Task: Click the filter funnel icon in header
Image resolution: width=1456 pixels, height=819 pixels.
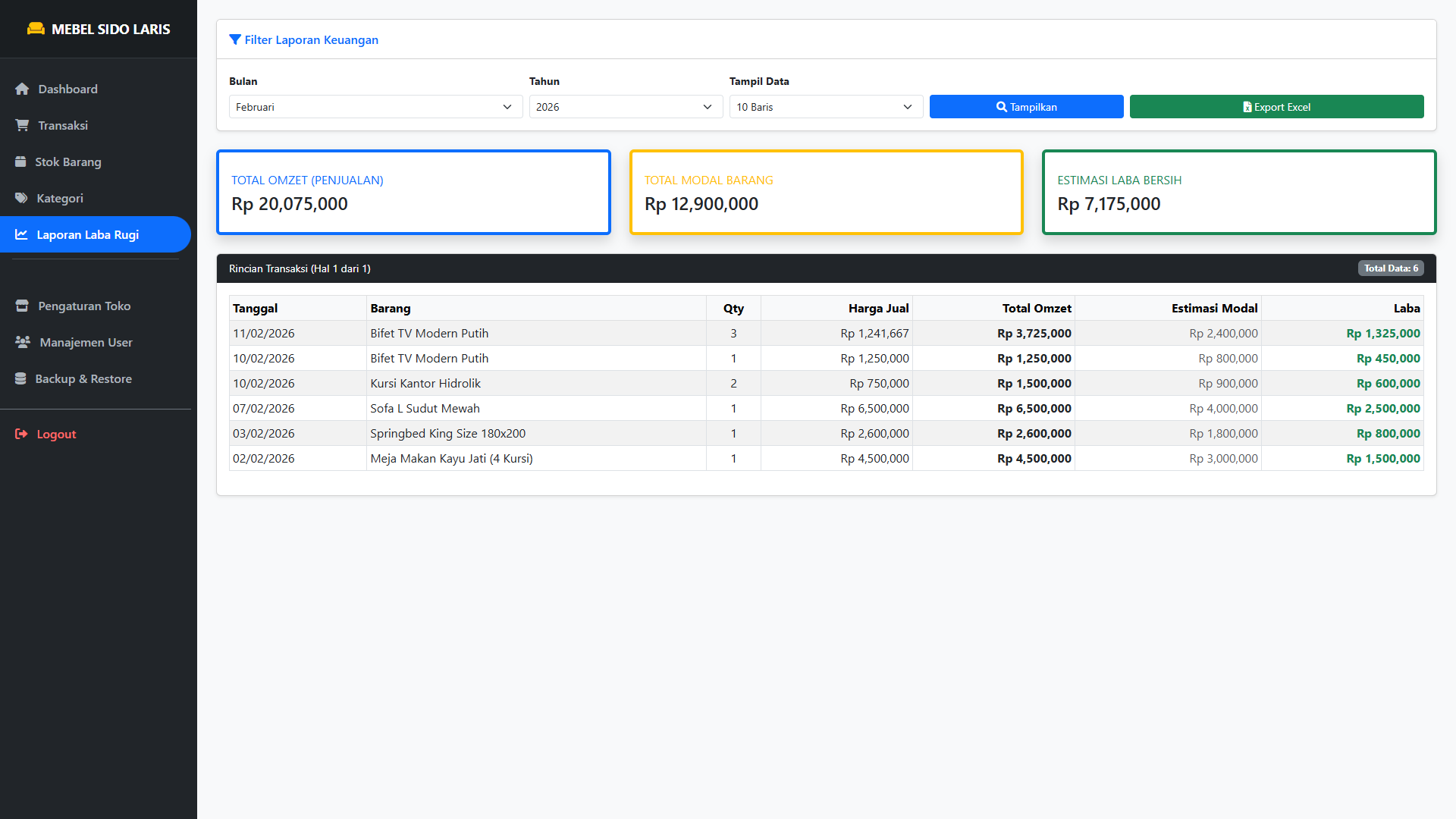Action: (235, 39)
